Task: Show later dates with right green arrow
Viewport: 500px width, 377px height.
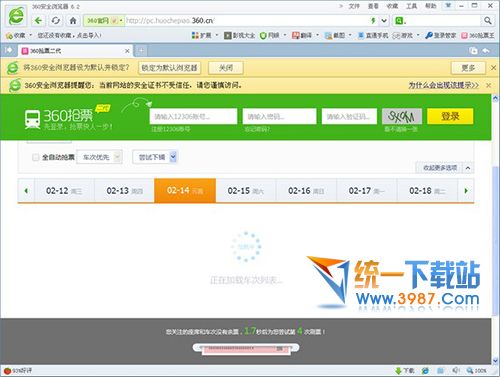Action: pyautogui.click(x=466, y=191)
